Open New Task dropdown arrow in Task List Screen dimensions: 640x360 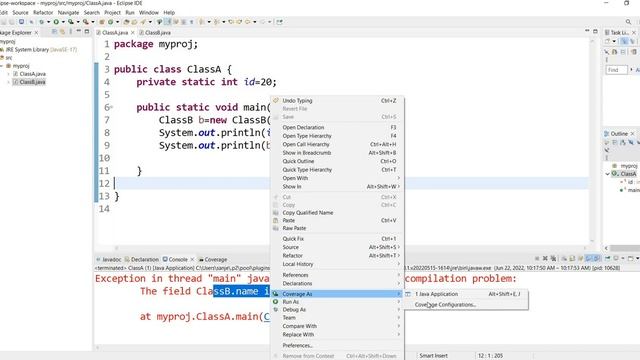coord(614,41)
